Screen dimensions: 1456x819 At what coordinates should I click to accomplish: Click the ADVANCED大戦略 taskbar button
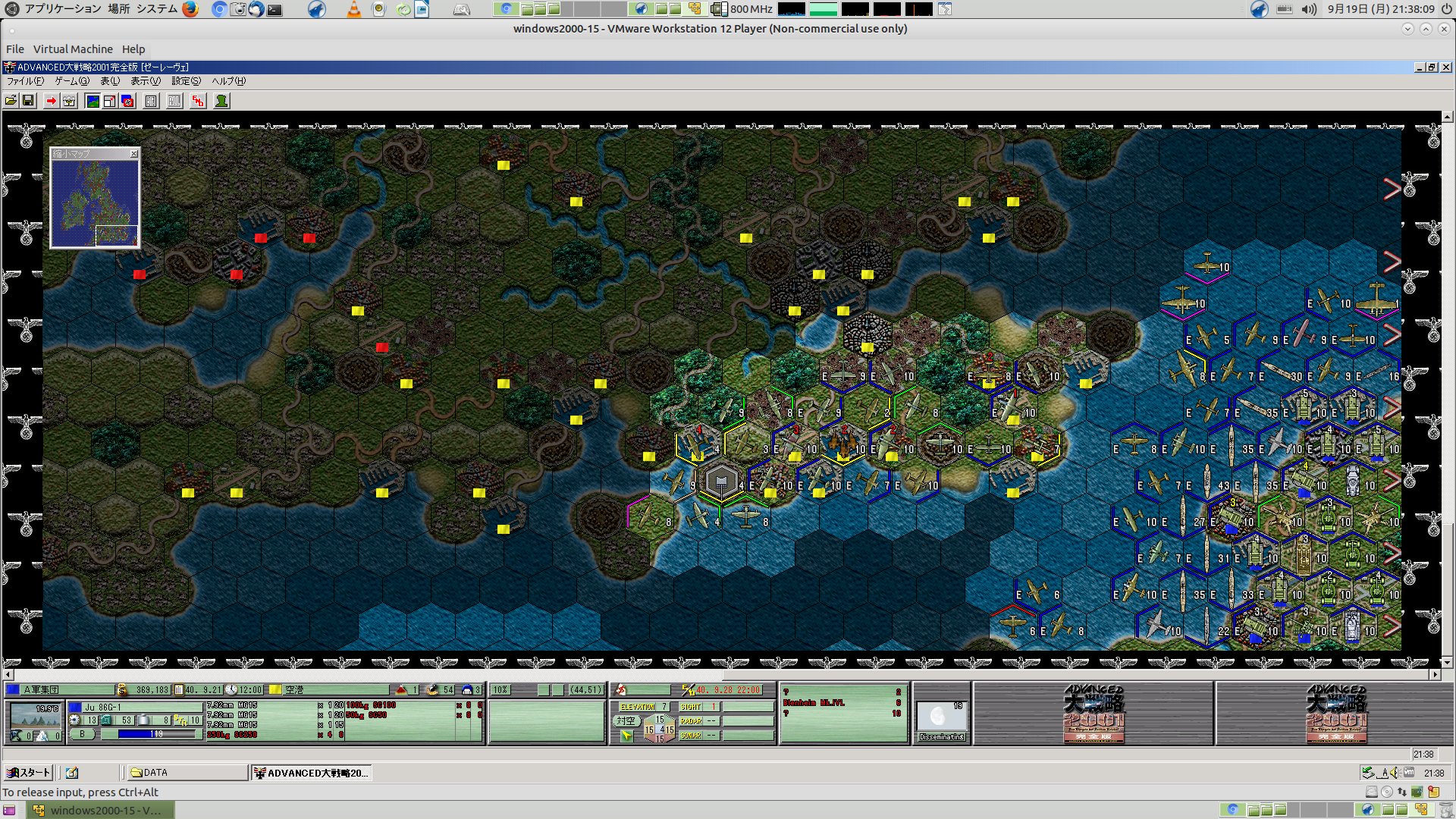coord(312,773)
